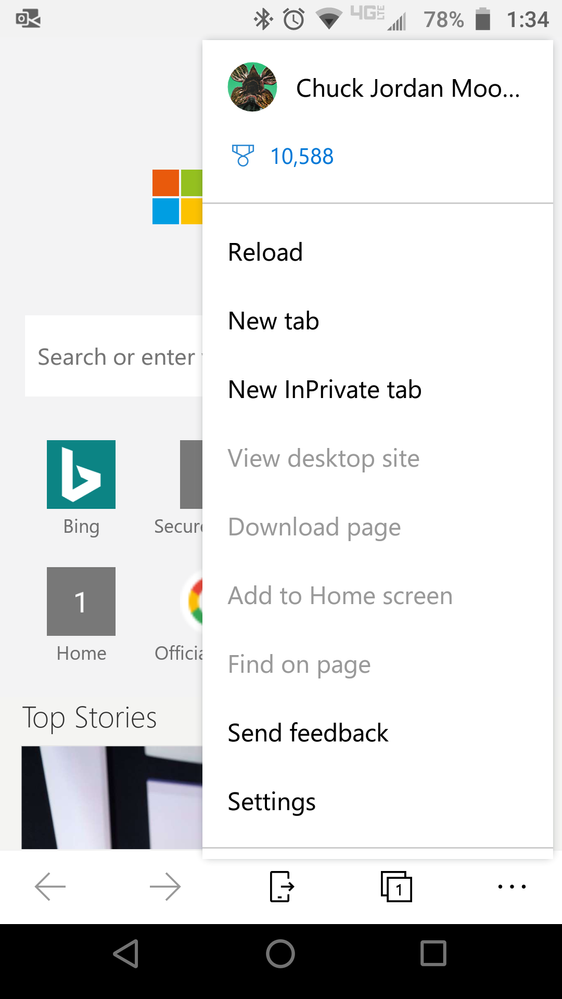Tap the 10,588 rewards points
The width and height of the screenshot is (562, 999).
tap(302, 156)
